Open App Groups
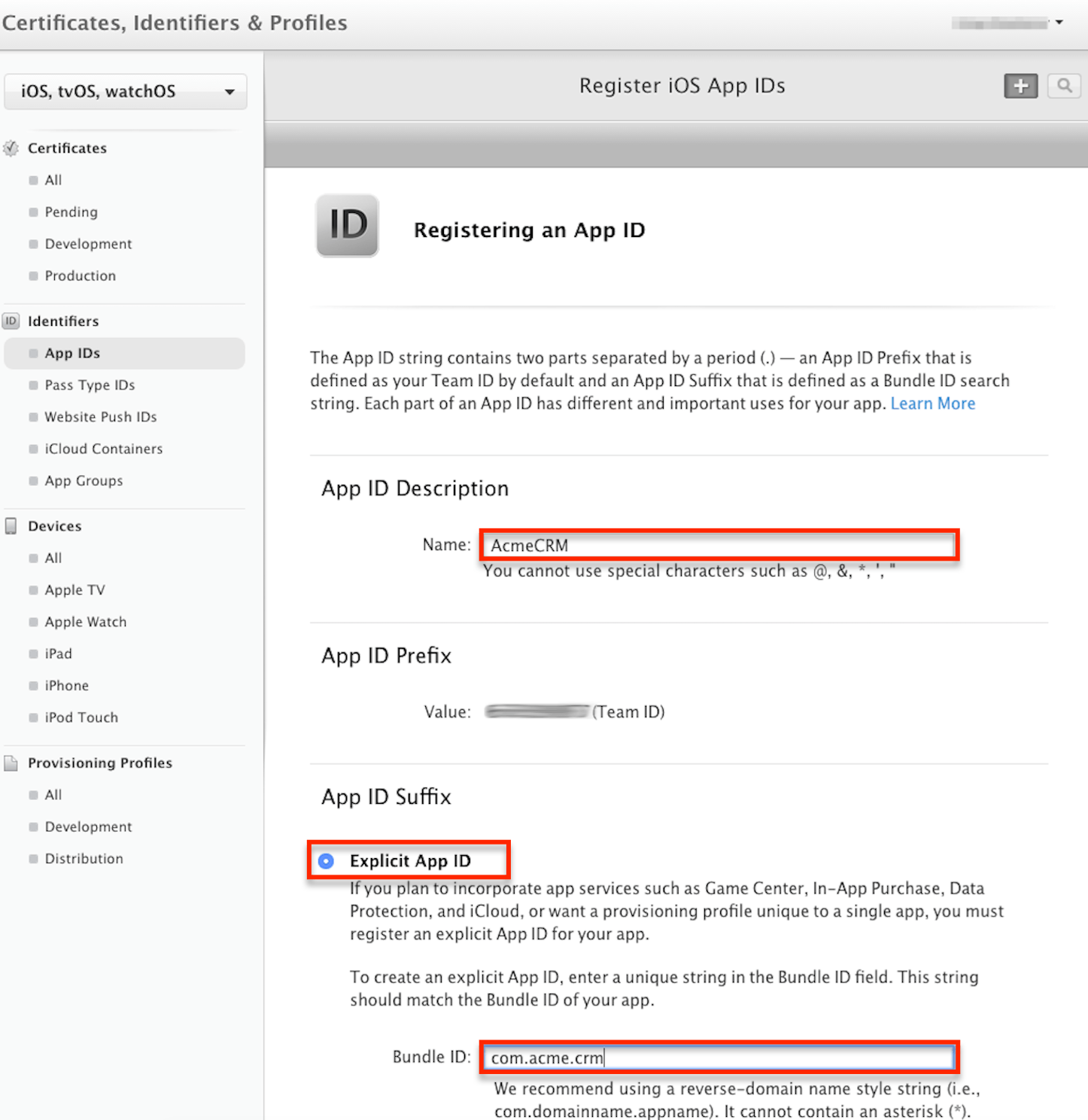This screenshot has height=1120, width=1088. tap(84, 481)
